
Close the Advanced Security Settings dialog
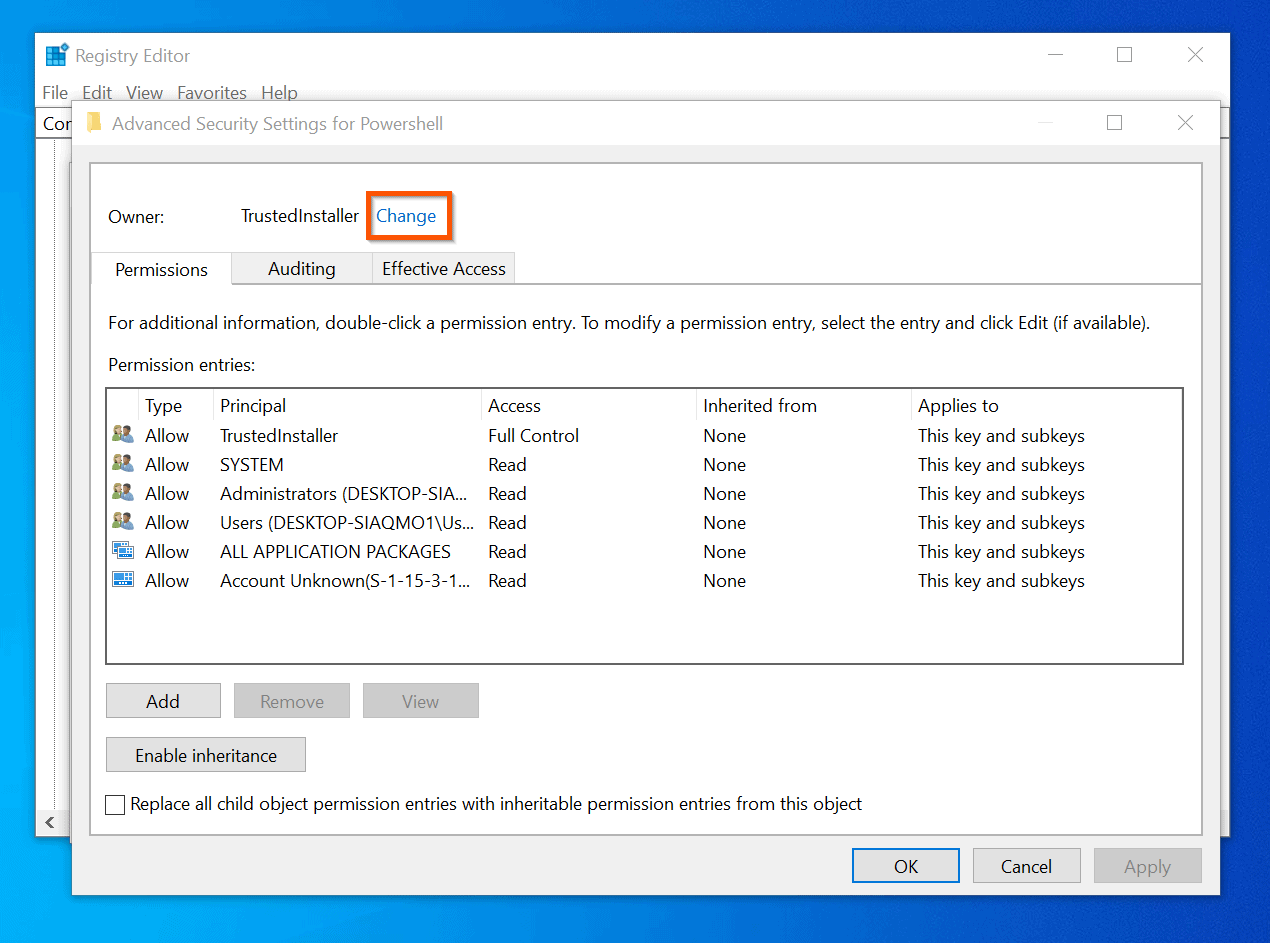point(1185,123)
